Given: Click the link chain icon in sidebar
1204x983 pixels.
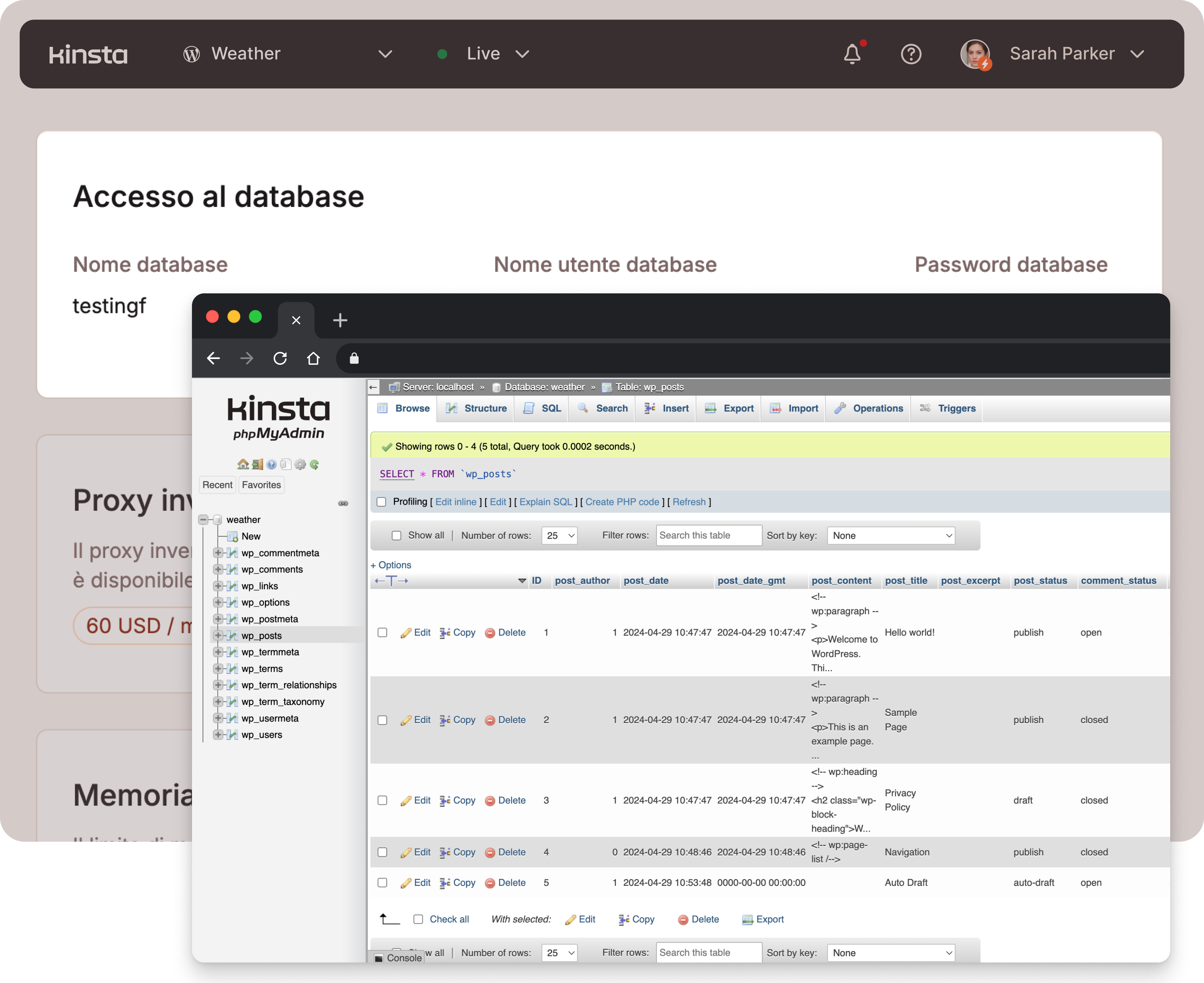Looking at the screenshot, I should point(343,503).
